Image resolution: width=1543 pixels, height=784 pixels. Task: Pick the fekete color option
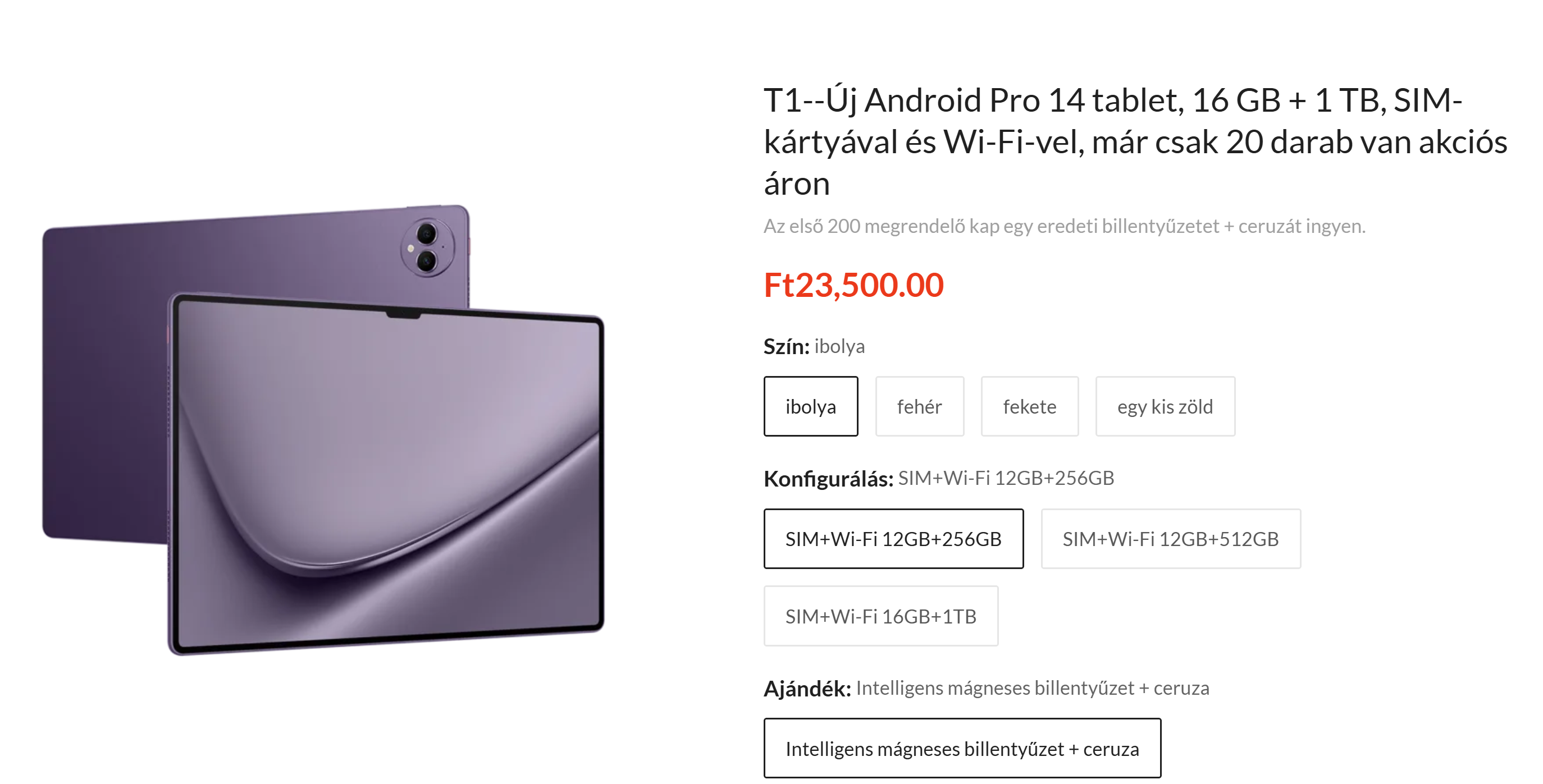(x=1030, y=406)
